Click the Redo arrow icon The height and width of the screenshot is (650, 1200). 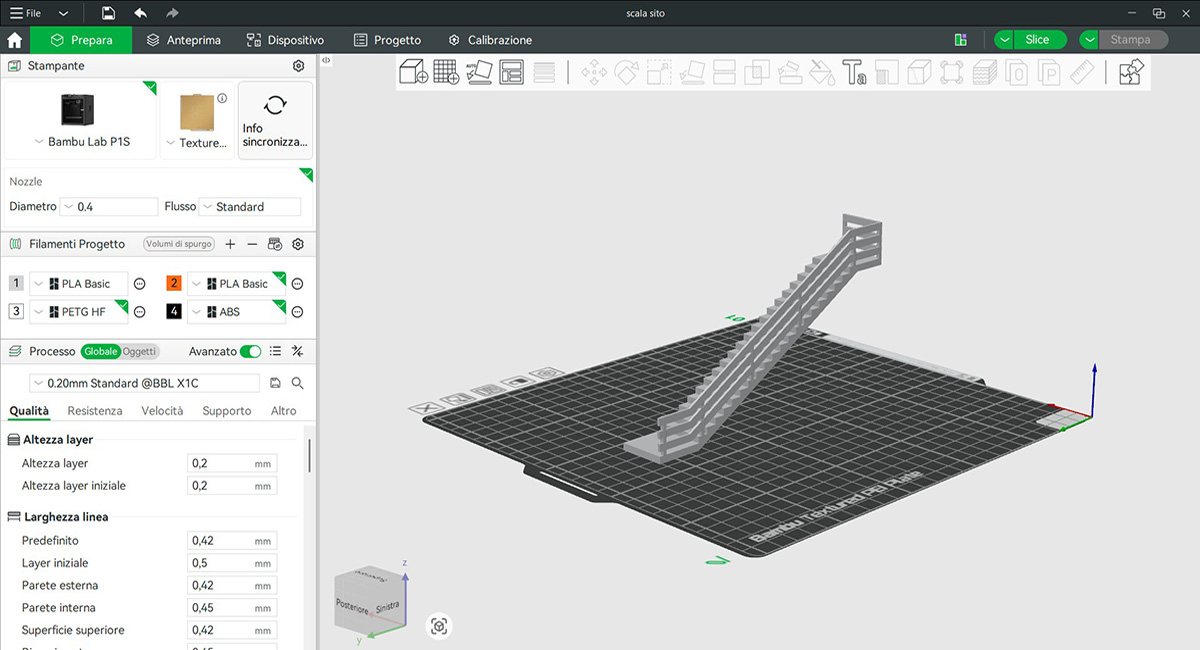[x=172, y=13]
